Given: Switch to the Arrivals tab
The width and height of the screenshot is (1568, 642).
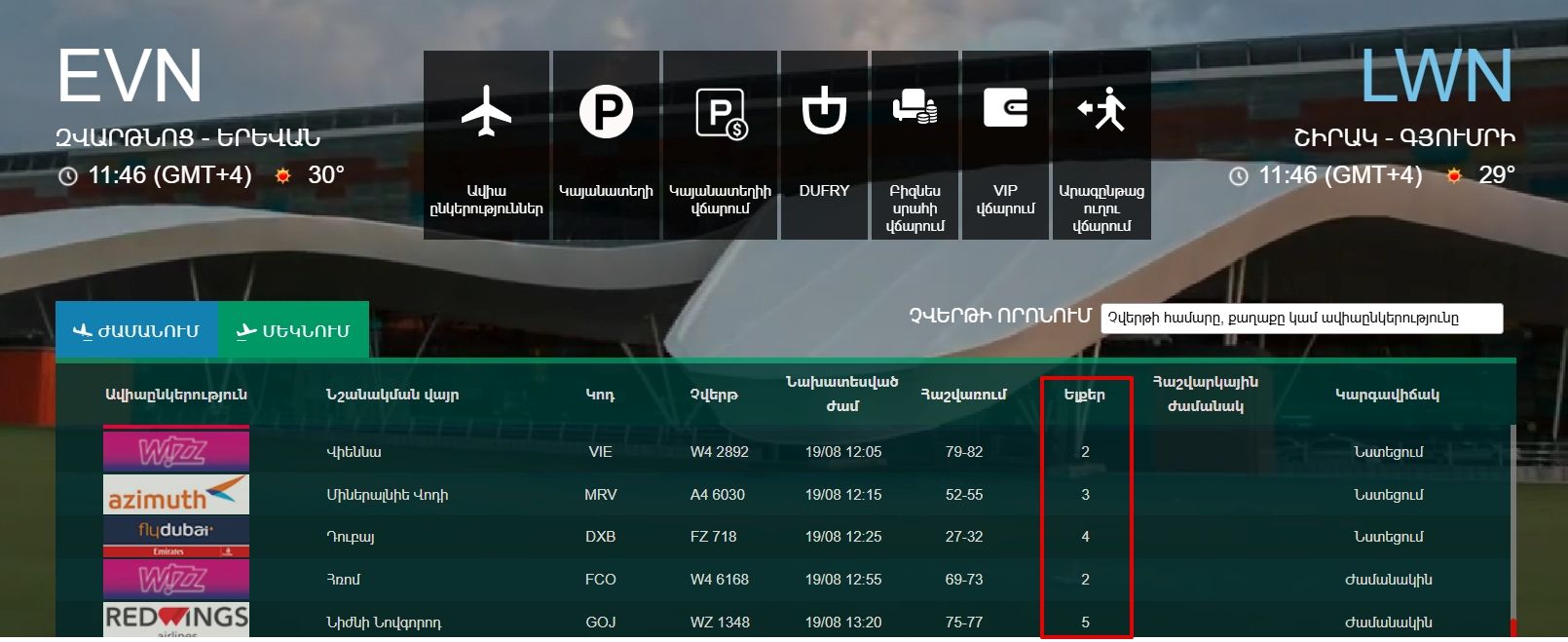Looking at the screenshot, I should pos(136,331).
